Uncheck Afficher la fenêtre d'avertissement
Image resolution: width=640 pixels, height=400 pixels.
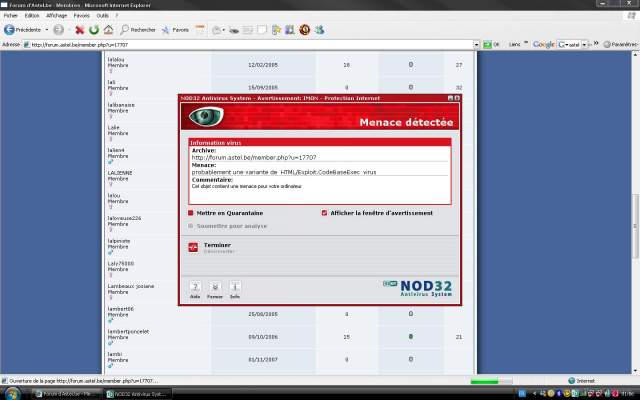[325, 213]
